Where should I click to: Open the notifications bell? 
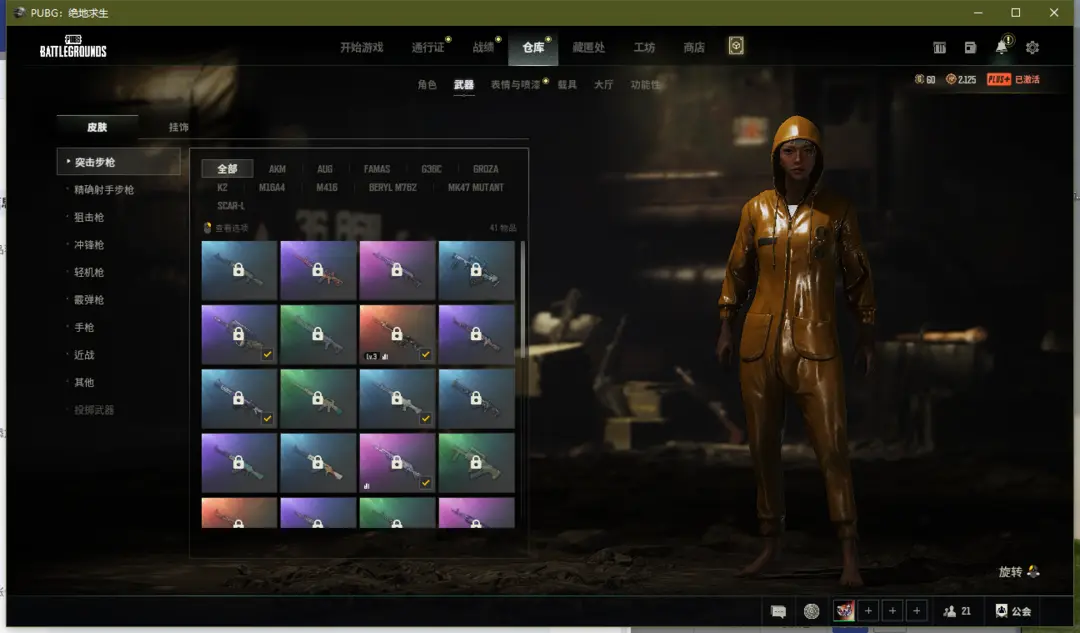tap(1001, 48)
